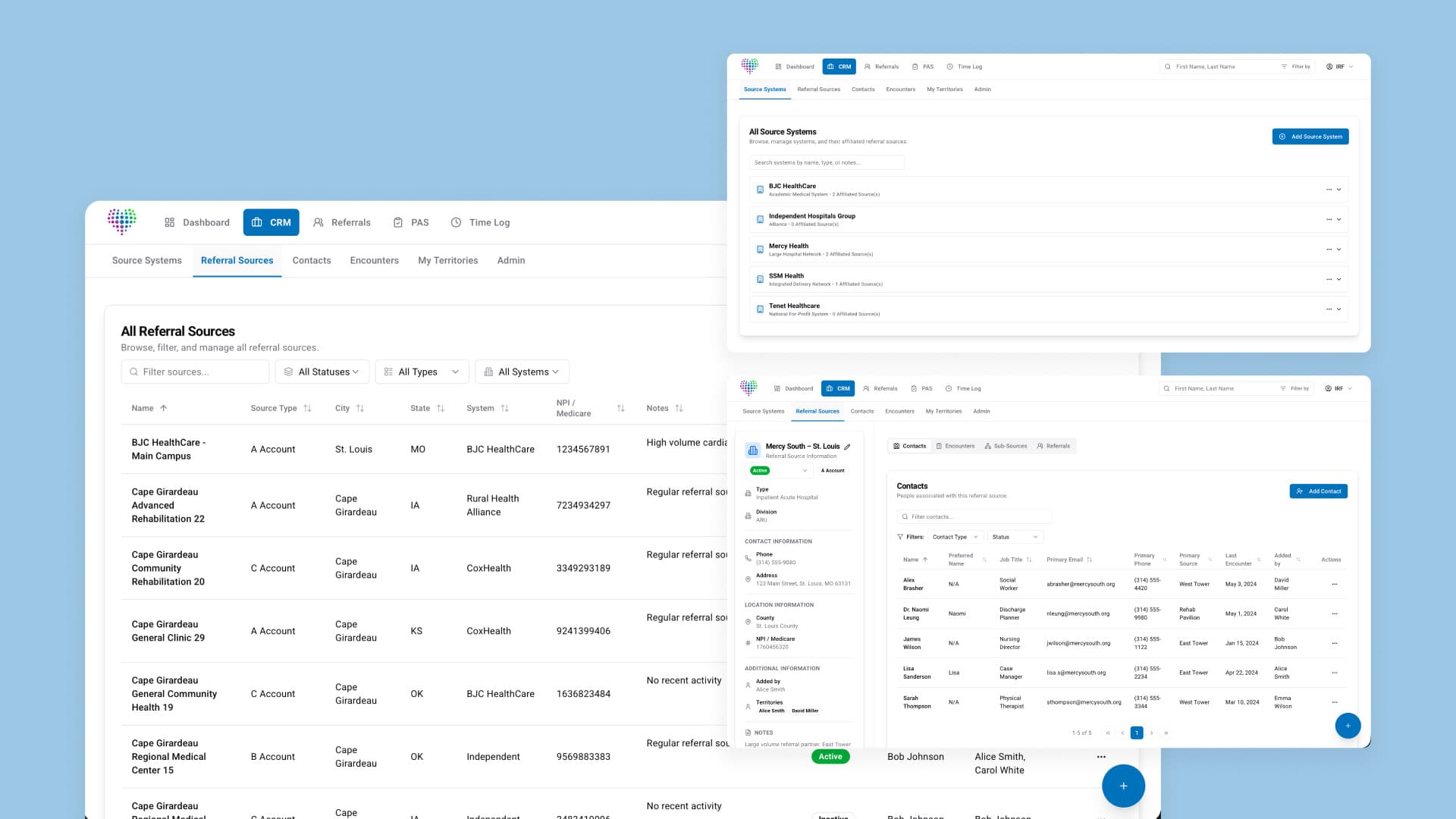Open the three-dot menu for BJC HealthCare system

pos(1329,190)
